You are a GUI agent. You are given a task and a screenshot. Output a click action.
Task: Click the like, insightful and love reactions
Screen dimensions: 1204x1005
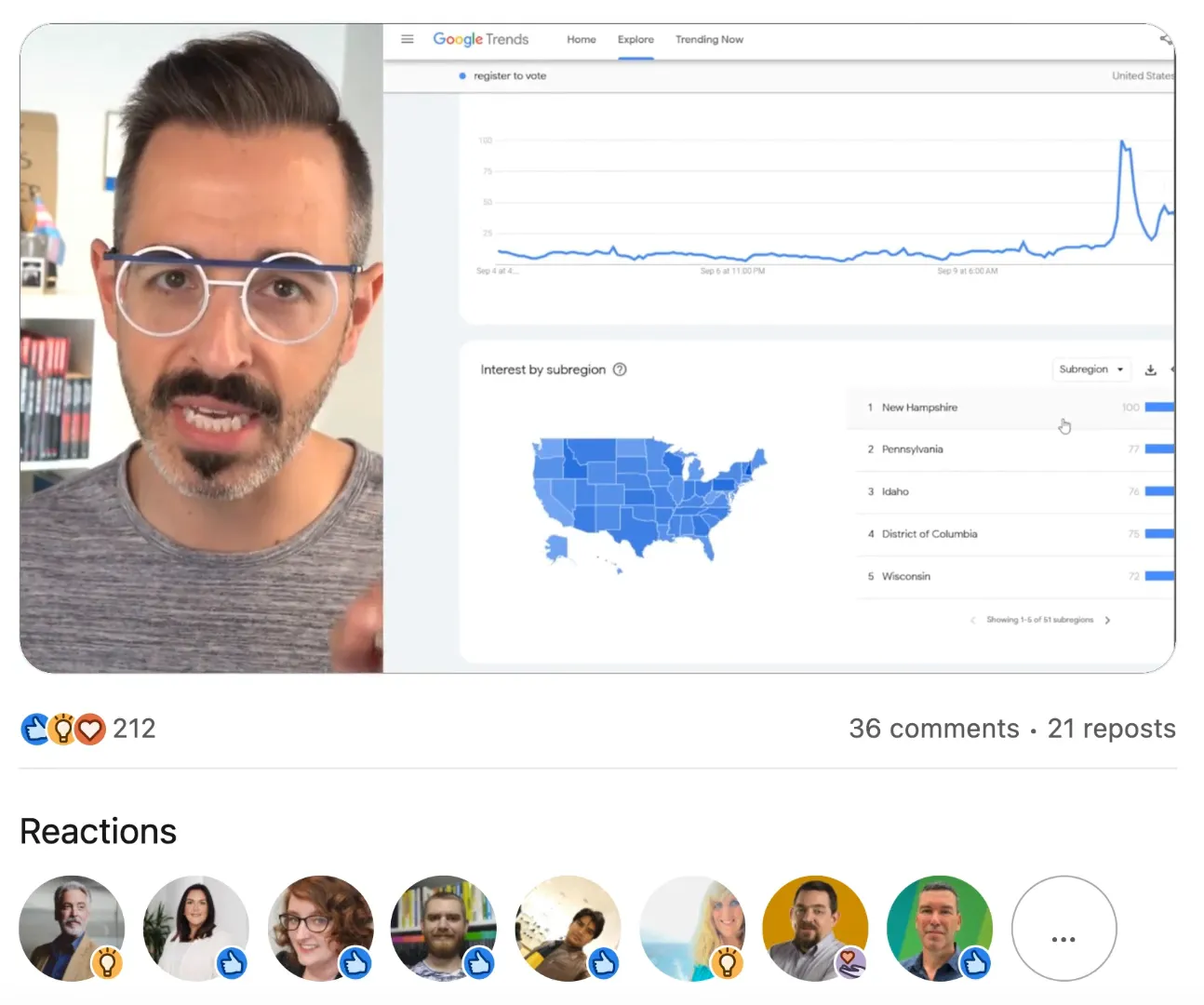point(62,729)
